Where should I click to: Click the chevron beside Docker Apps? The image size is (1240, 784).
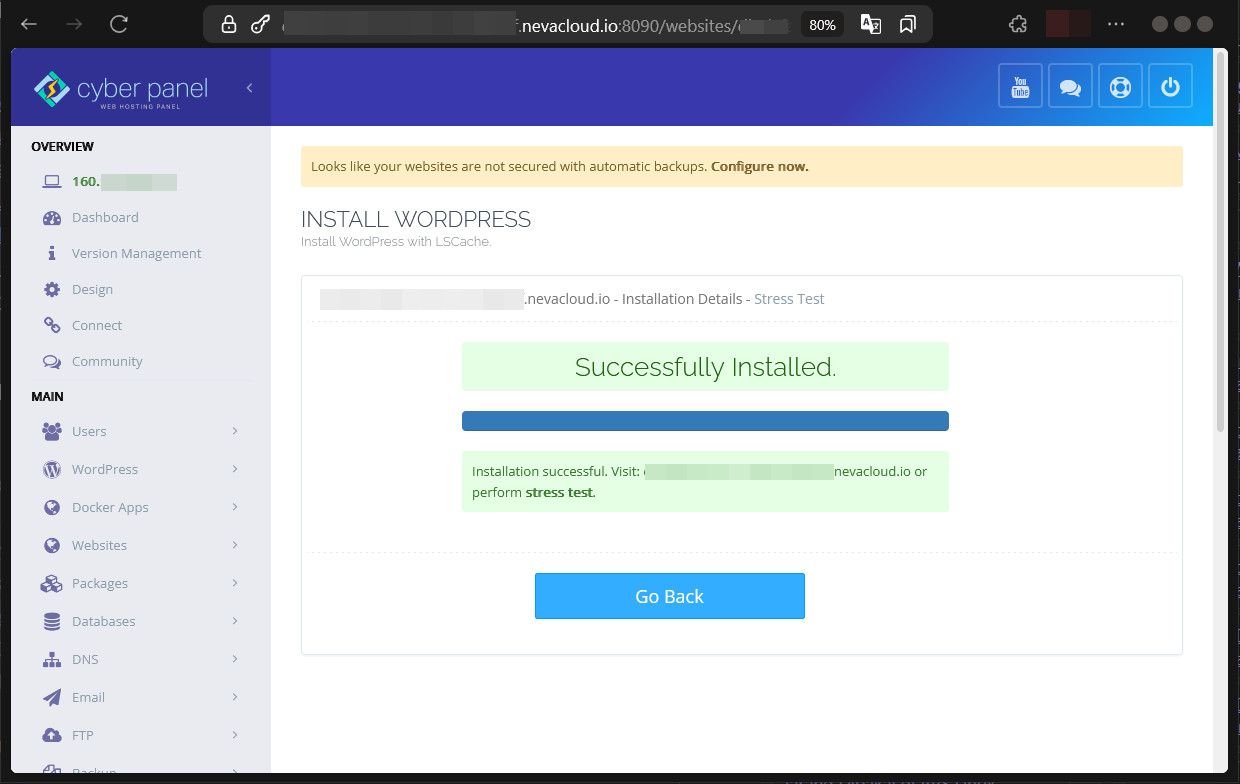(x=235, y=507)
